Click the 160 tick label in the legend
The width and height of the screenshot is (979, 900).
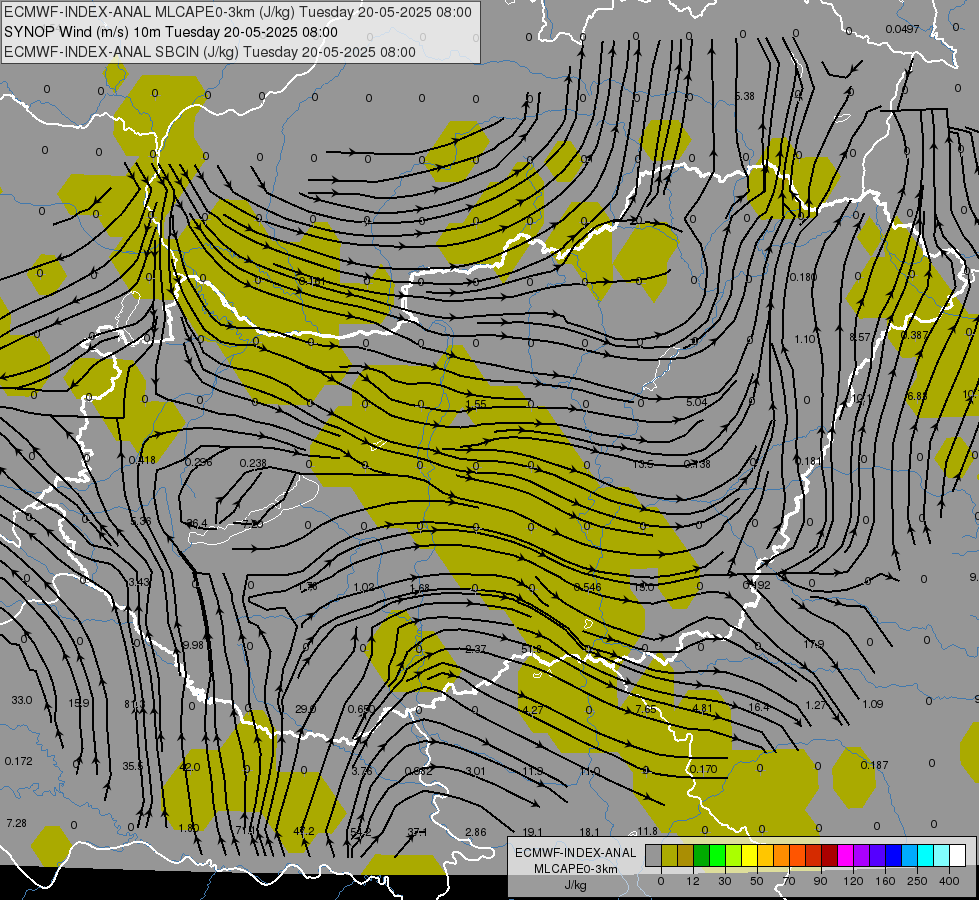[x=885, y=881]
